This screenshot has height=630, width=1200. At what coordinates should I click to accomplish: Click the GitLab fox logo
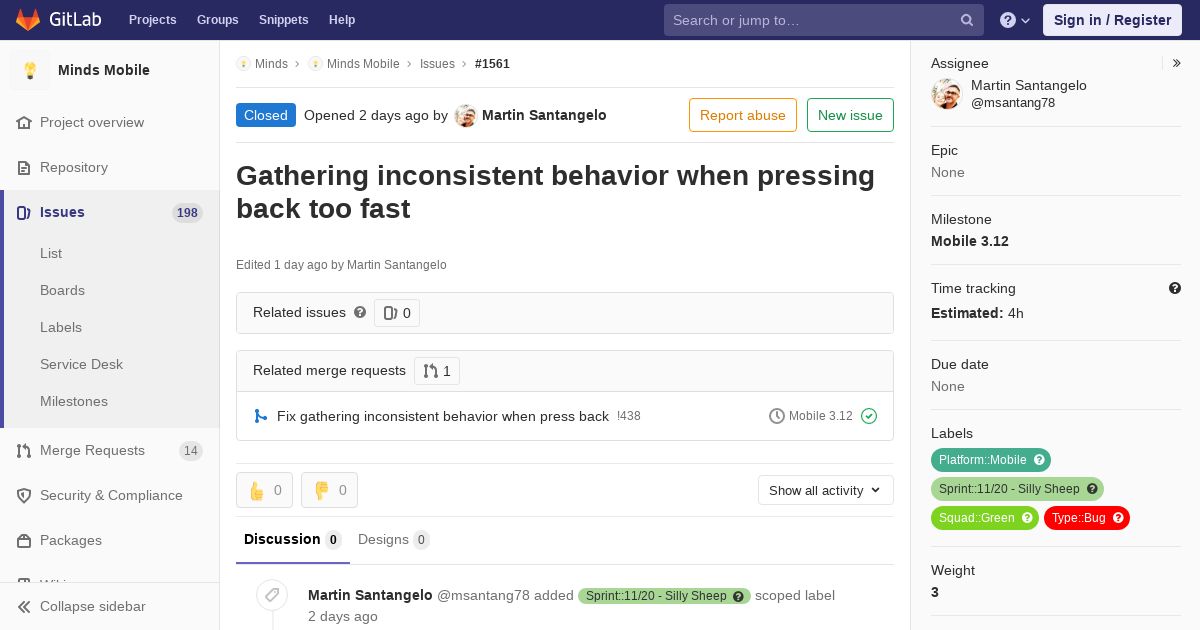(x=28, y=20)
